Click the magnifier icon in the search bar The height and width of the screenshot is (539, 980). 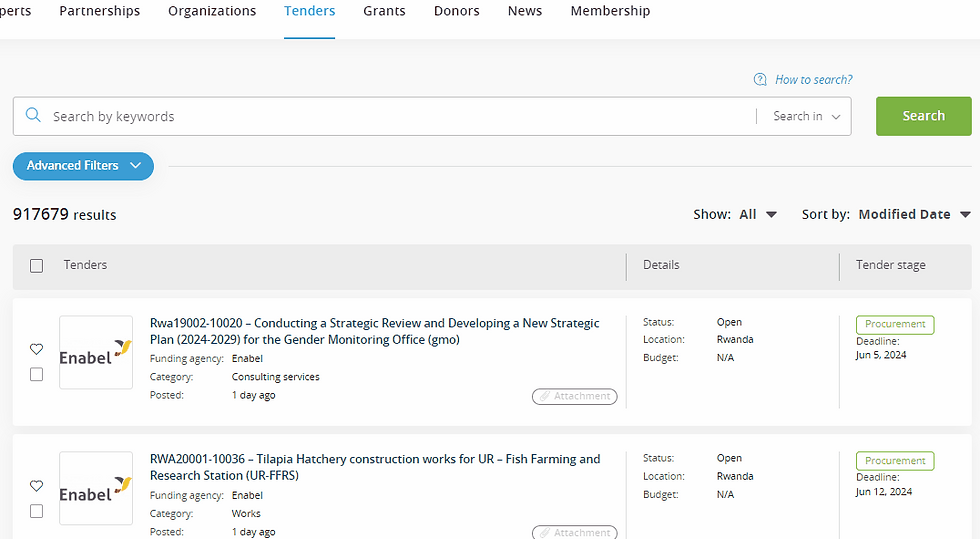click(x=33, y=116)
